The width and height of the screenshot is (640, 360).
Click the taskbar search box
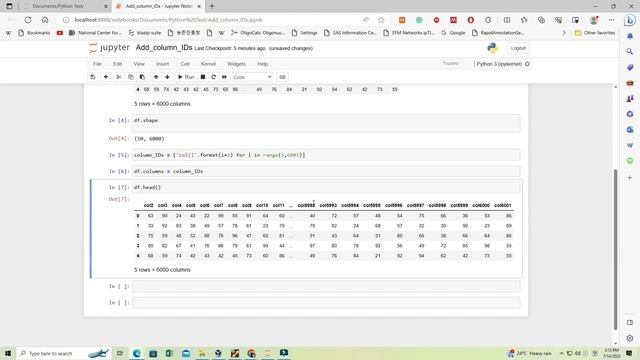coord(63,353)
